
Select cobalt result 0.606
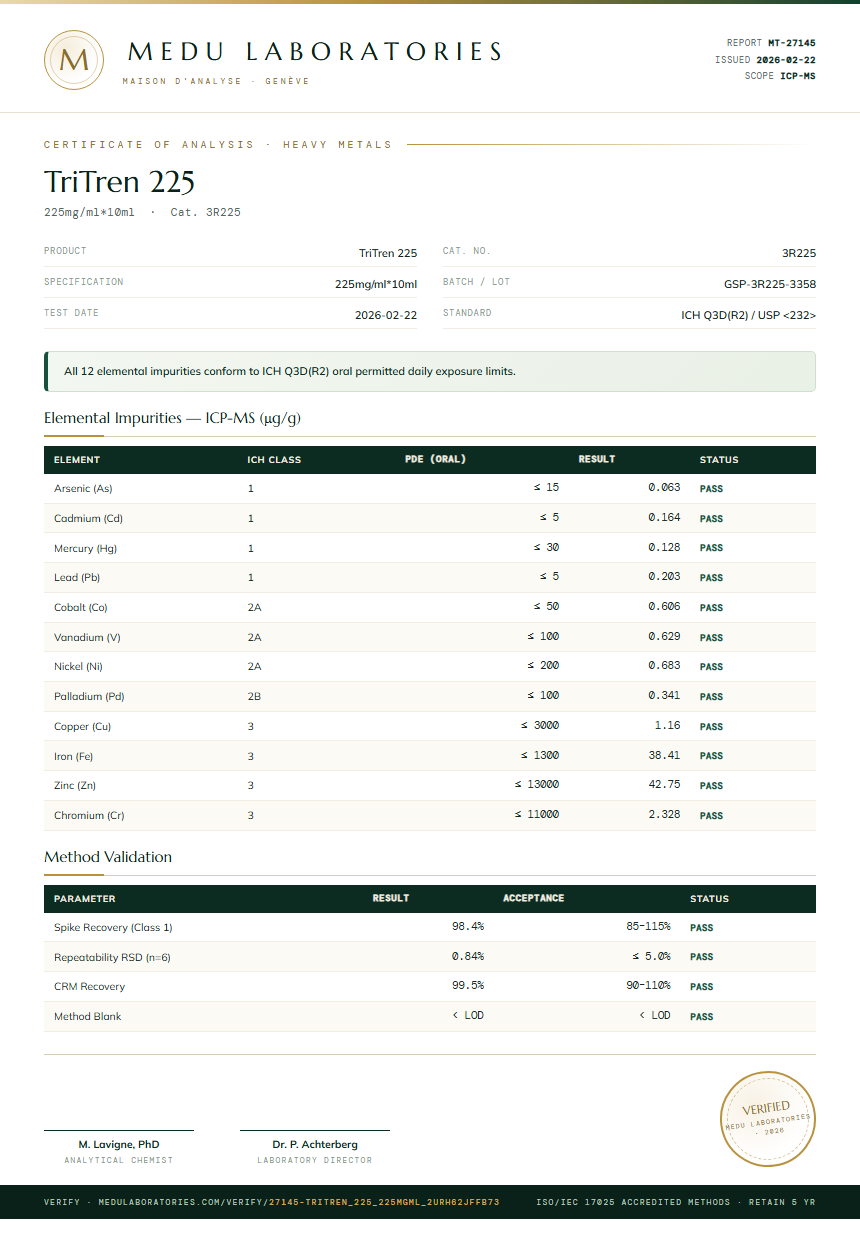[x=664, y=606]
